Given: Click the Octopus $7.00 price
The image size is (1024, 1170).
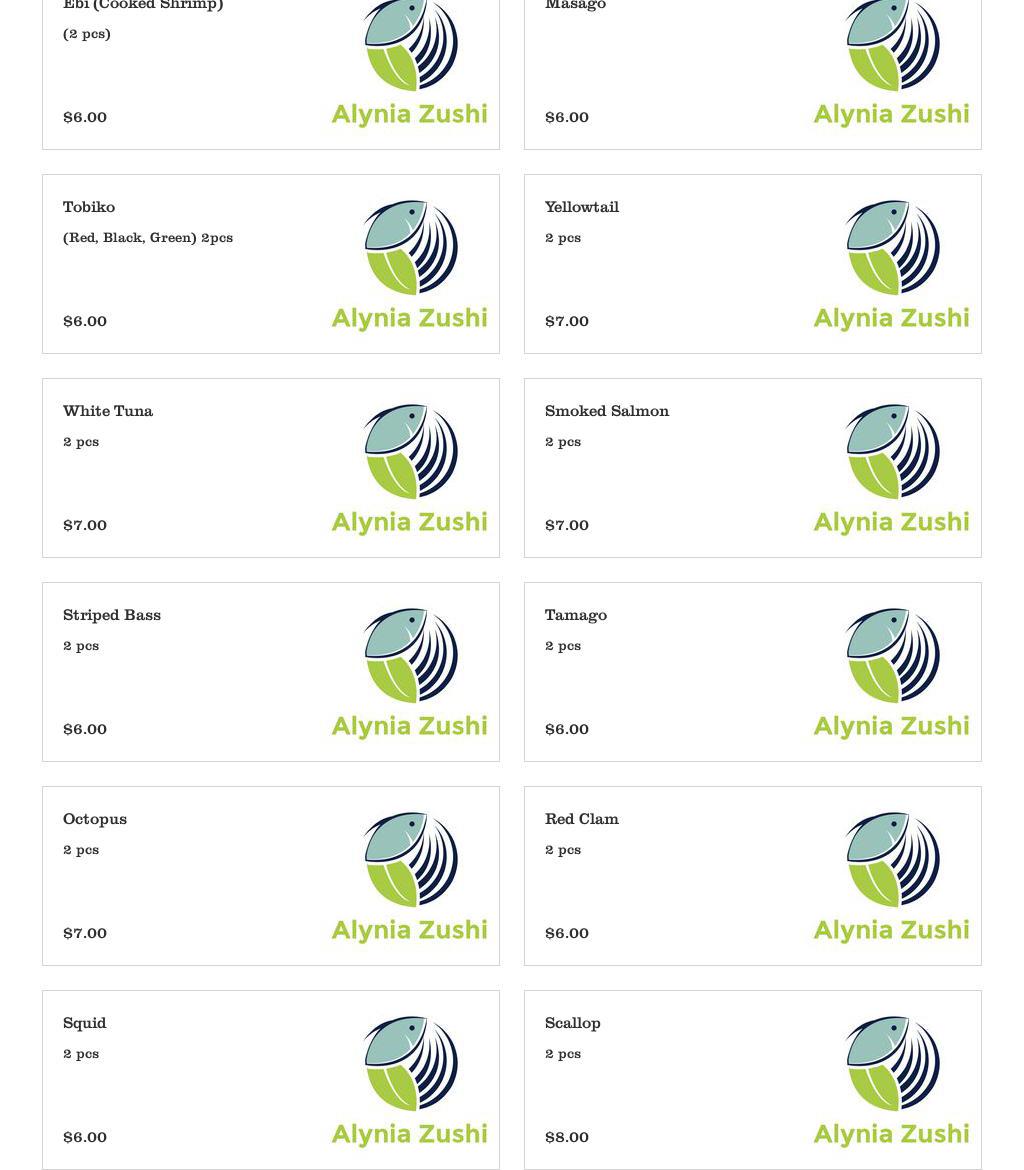Looking at the screenshot, I should pyautogui.click(x=85, y=933).
